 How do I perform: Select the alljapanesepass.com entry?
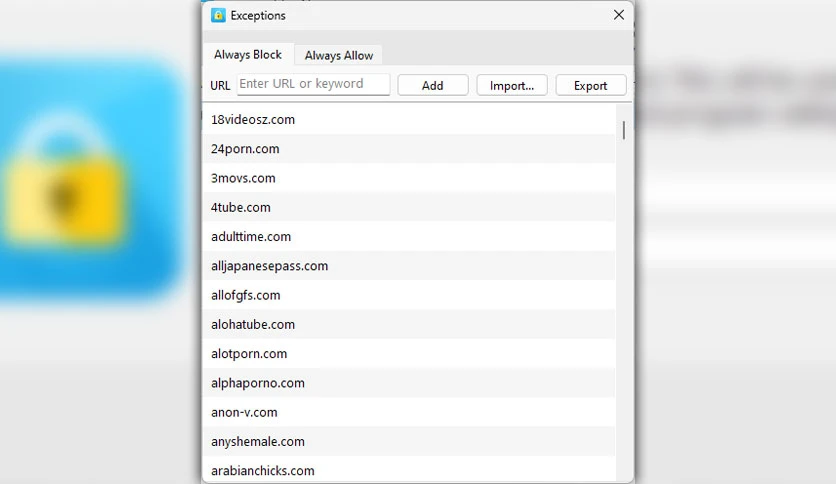point(409,266)
